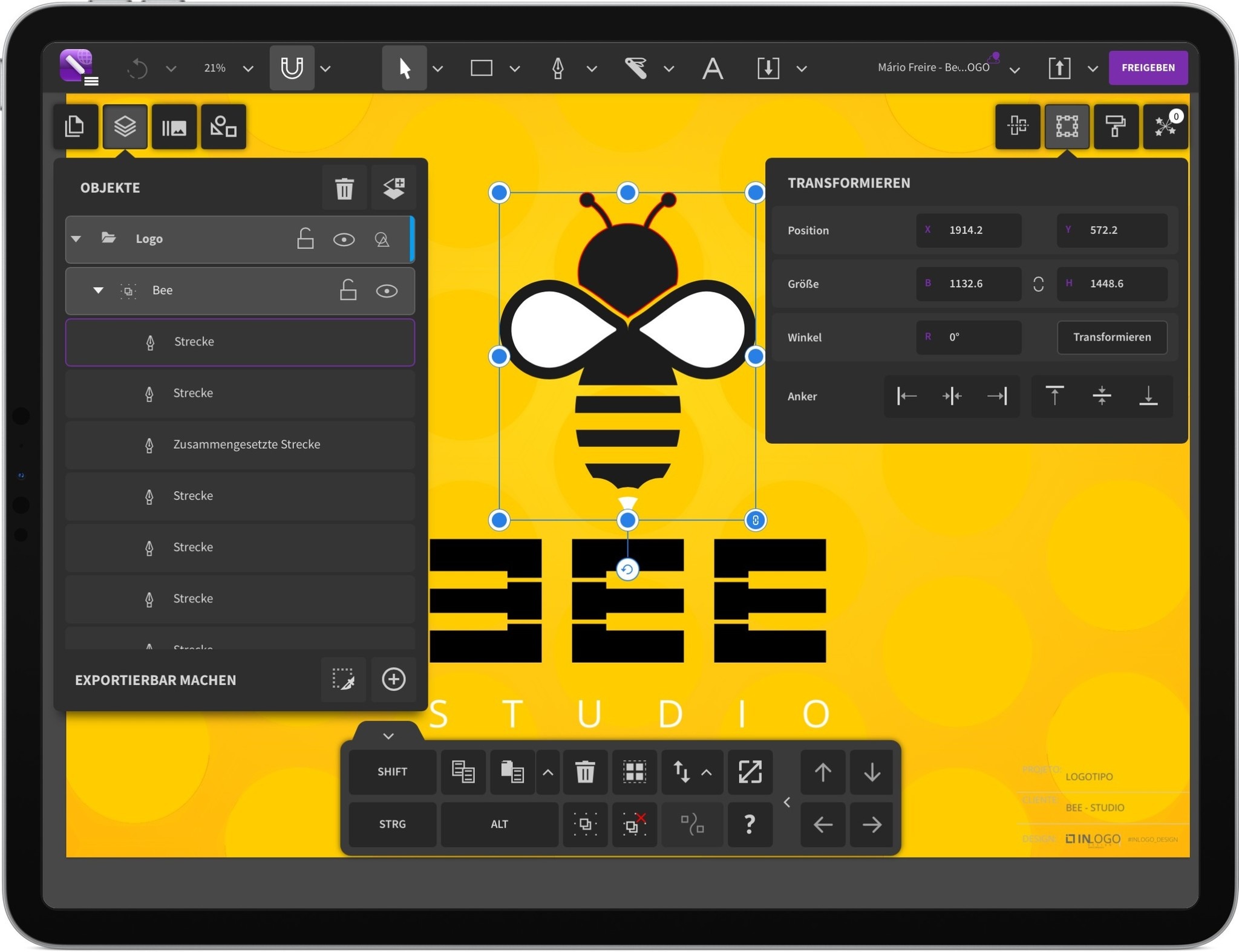Set horizontal center anchor alignment
The height and width of the screenshot is (952, 1239).
coord(952,396)
